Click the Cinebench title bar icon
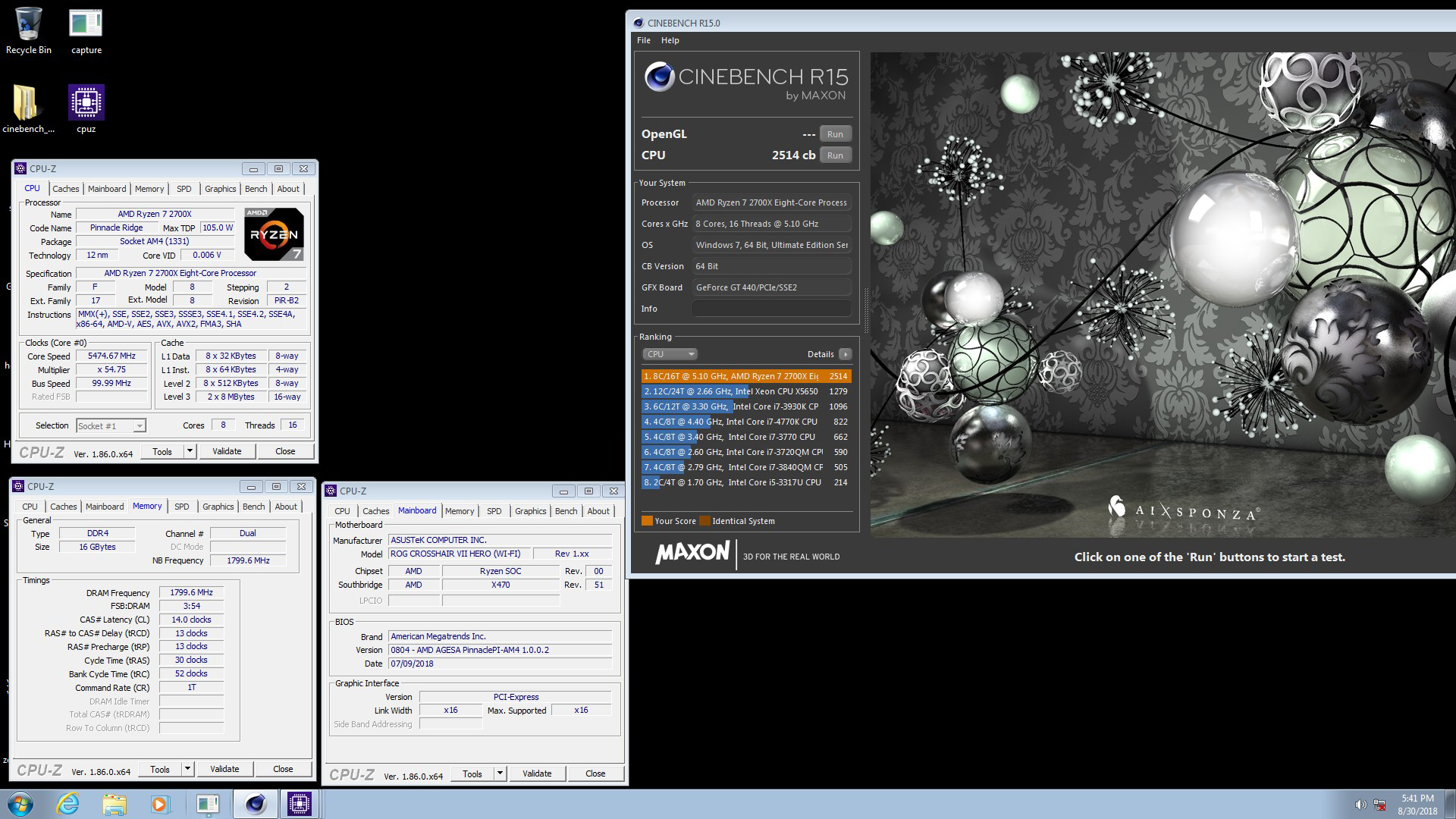The height and width of the screenshot is (819, 1456). point(639,23)
